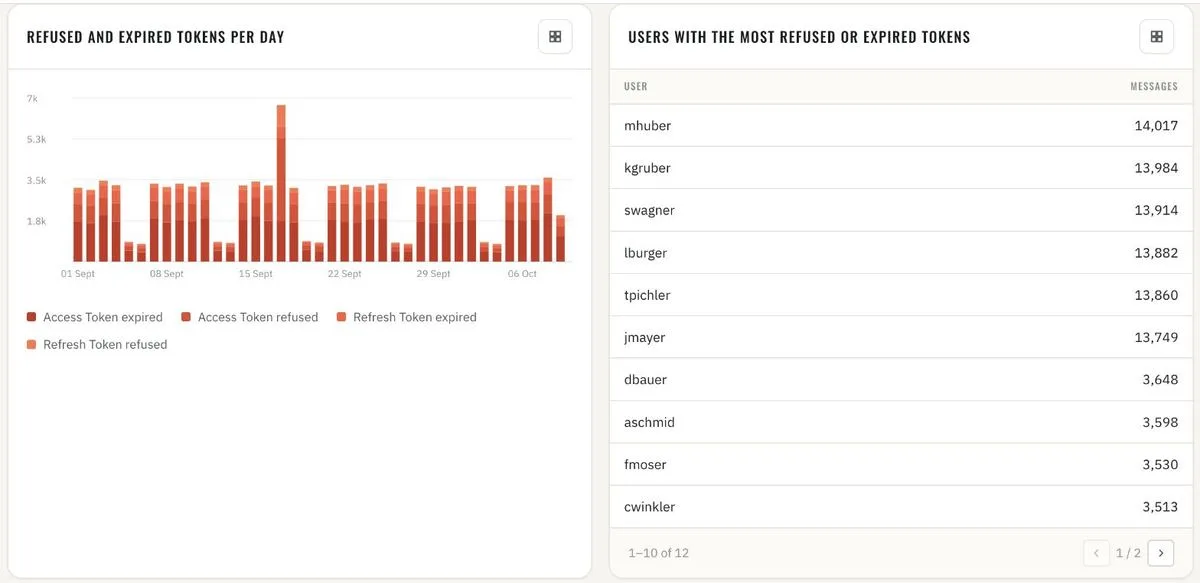Image resolution: width=1200 pixels, height=583 pixels.
Task: Open grid menu for Refused and Expired Tokens chart
Action: pos(555,37)
